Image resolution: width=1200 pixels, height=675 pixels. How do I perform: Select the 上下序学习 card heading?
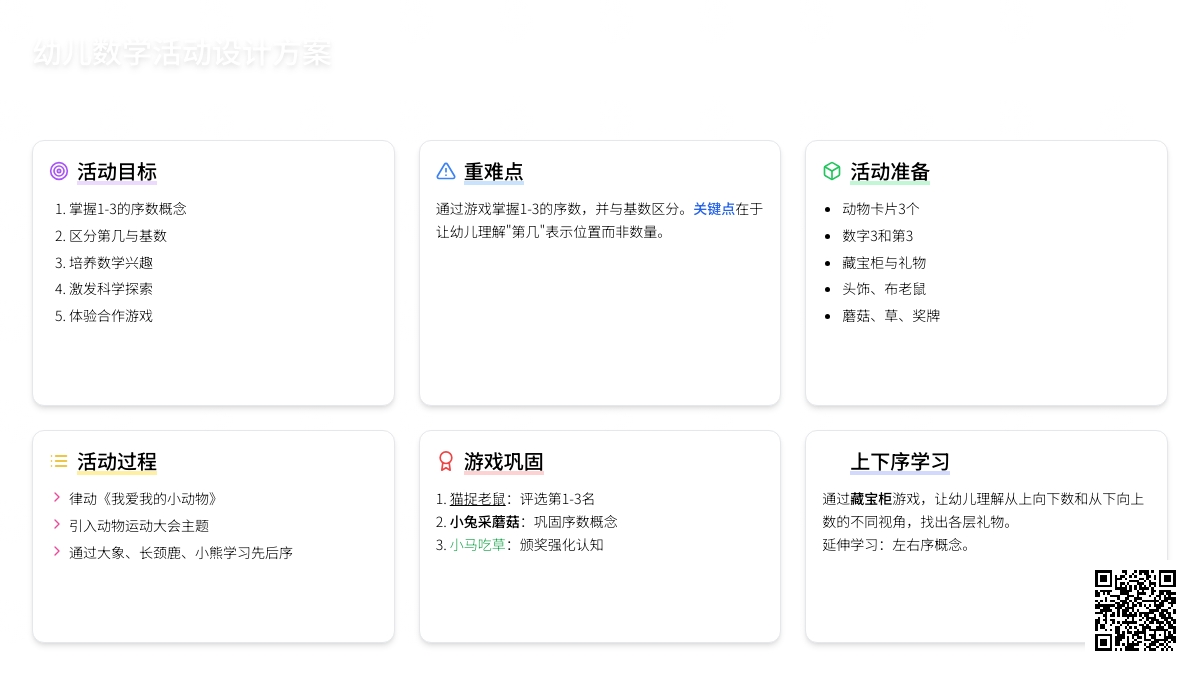(900, 462)
